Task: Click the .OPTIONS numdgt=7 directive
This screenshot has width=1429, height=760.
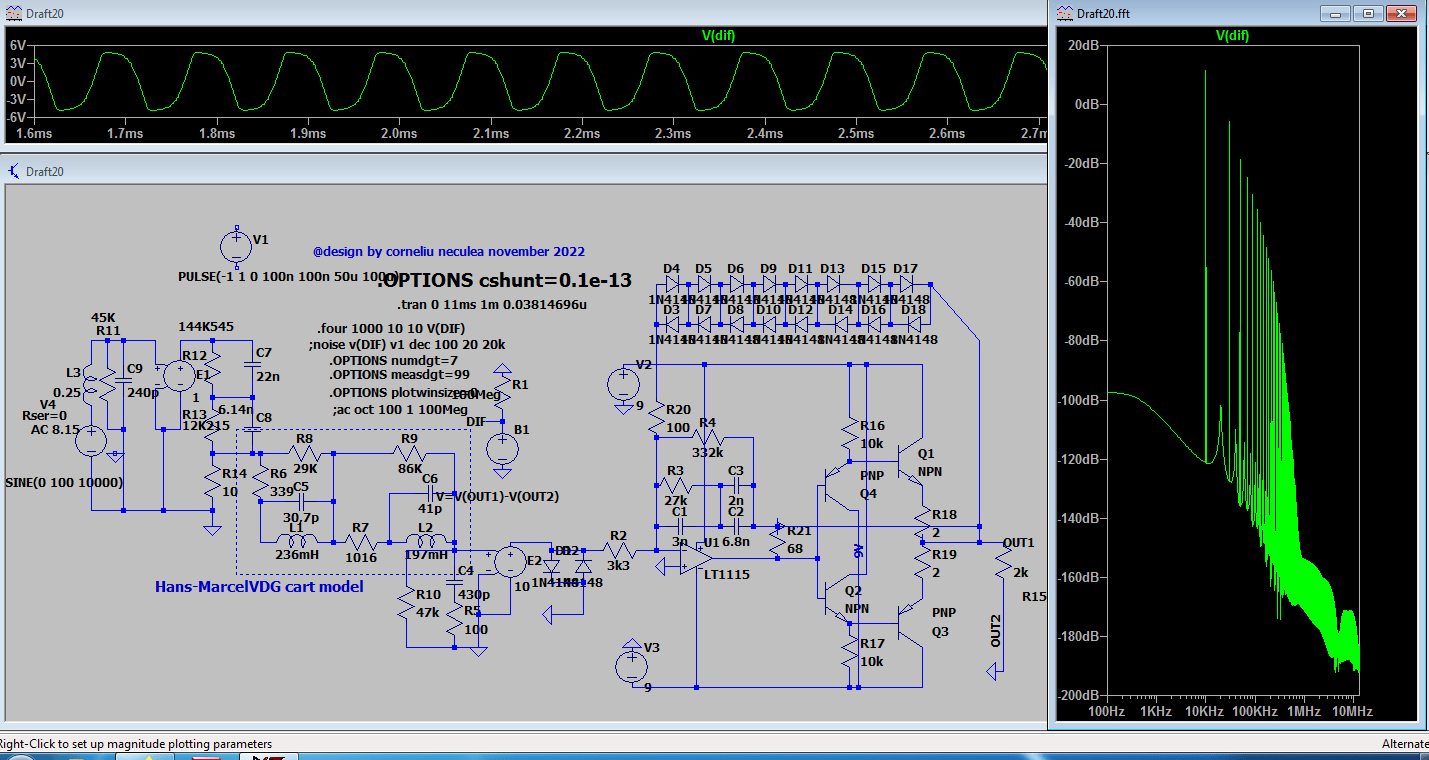Action: coord(394,359)
